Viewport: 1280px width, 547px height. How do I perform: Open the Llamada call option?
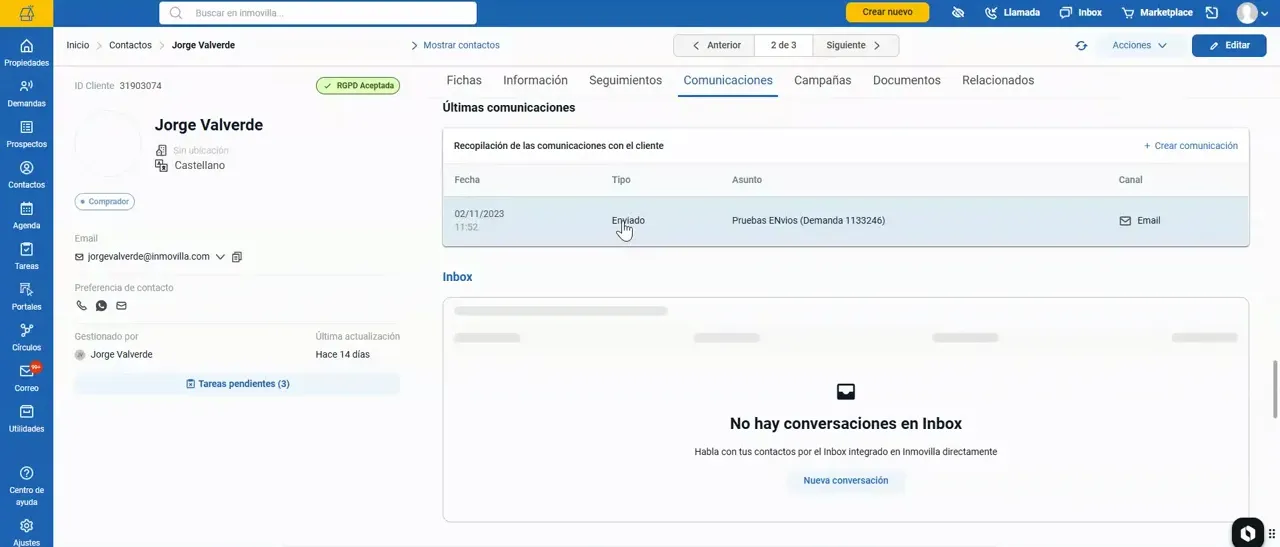pyautogui.click(x=1012, y=13)
